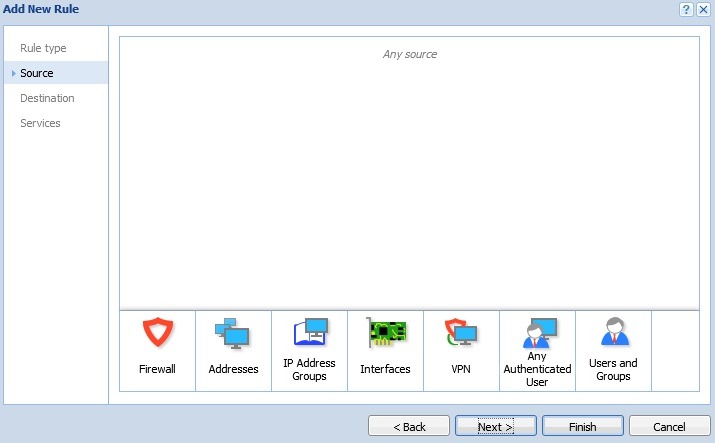Click Finish to complete the rule
The image size is (715, 443).
pyautogui.click(x=583, y=426)
